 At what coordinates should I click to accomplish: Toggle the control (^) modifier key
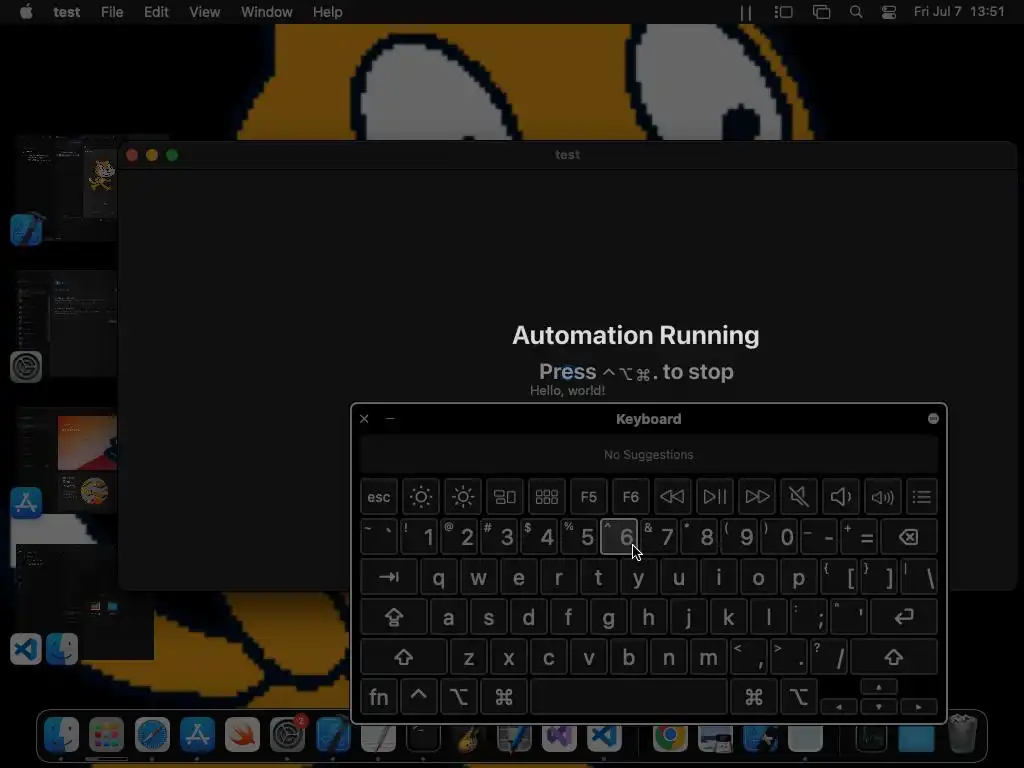[x=419, y=697]
